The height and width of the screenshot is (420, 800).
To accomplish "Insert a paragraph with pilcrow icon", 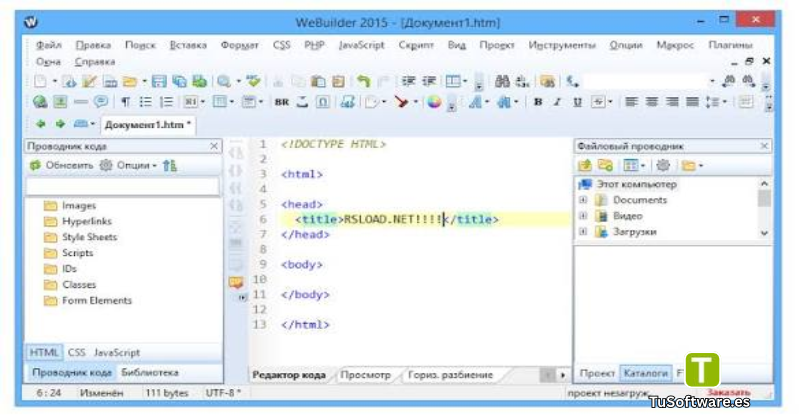I will [x=125, y=102].
